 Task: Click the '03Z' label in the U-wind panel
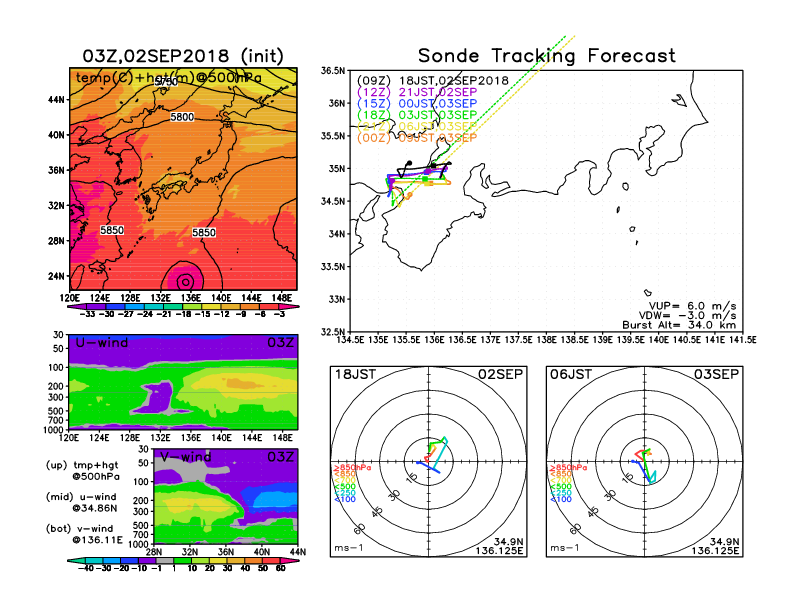[x=281, y=343]
